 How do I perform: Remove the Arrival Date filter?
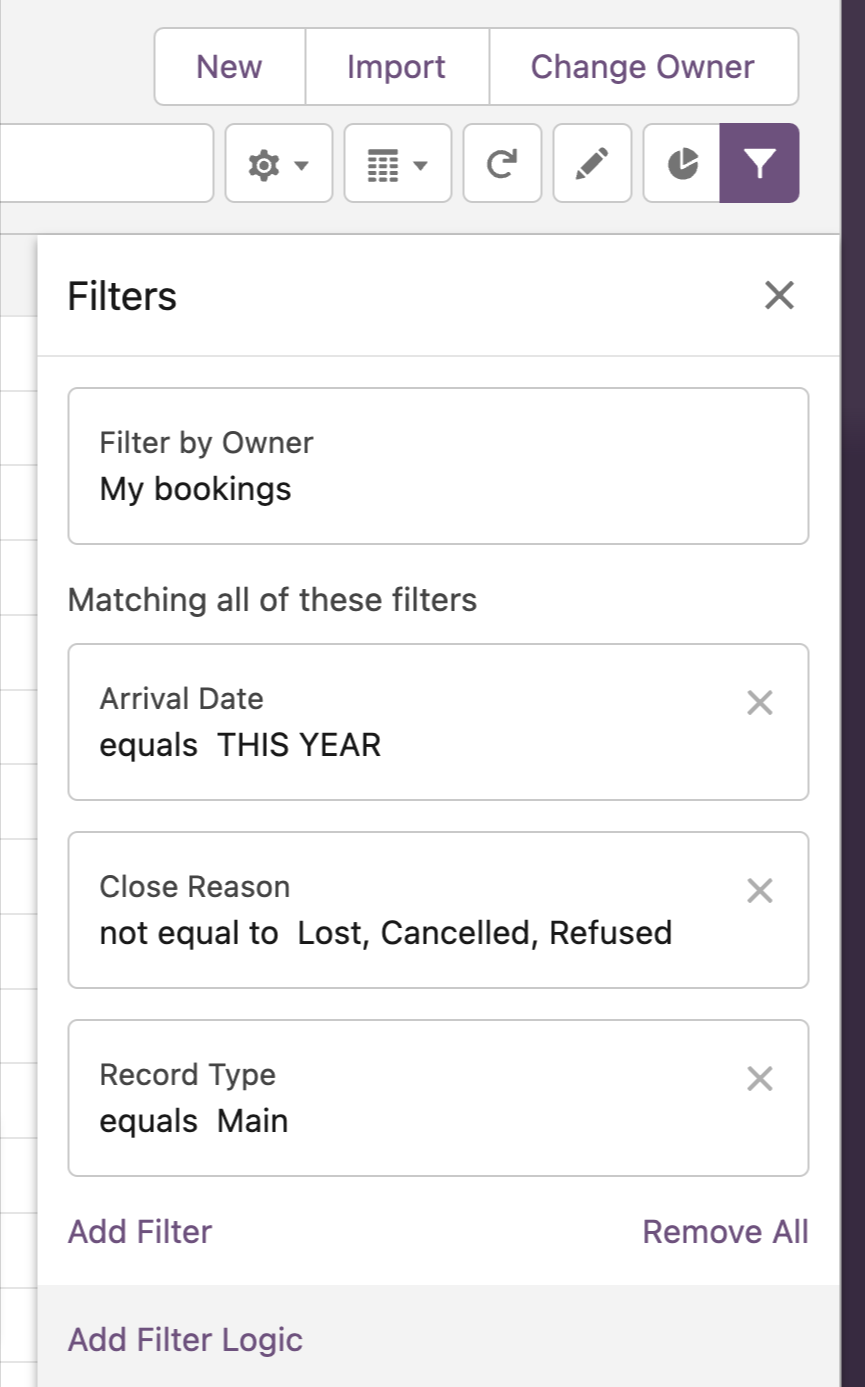(x=760, y=703)
